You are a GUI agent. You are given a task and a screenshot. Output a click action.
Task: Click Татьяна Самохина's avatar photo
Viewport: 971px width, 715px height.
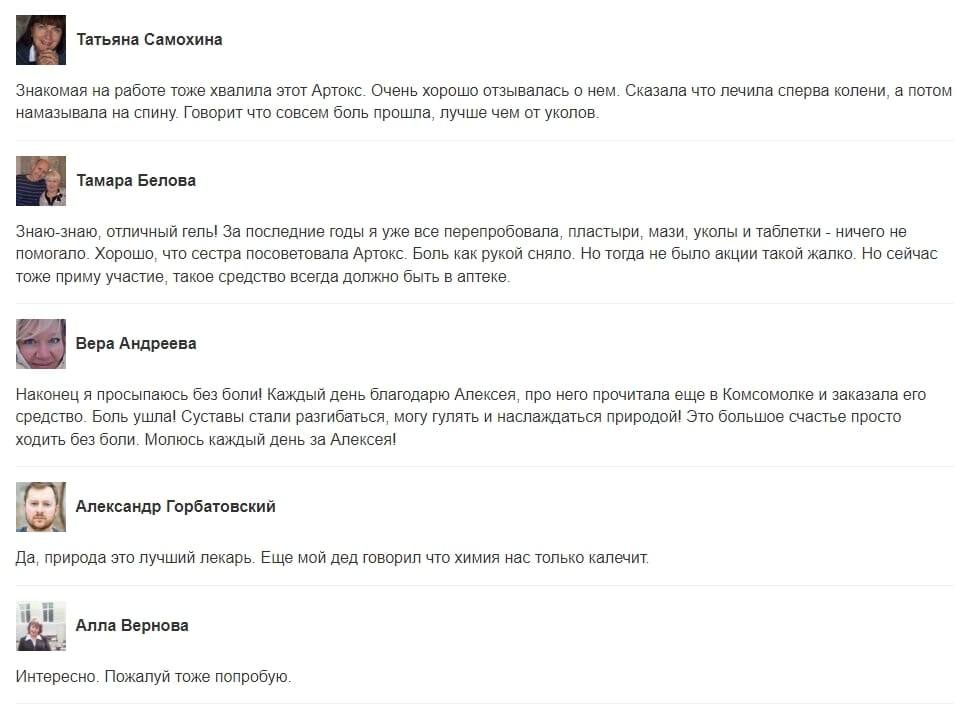coord(41,40)
